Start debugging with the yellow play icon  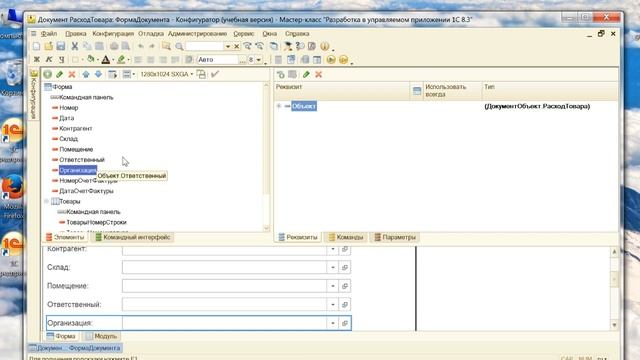tap(331, 60)
